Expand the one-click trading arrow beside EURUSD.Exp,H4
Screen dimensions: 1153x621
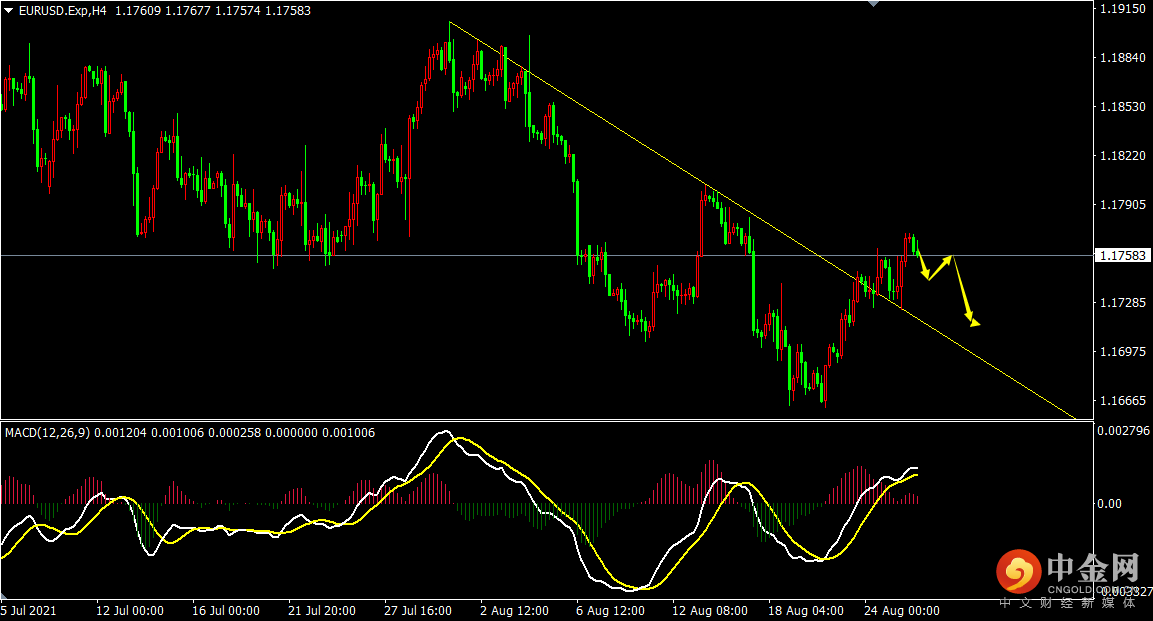9,10
